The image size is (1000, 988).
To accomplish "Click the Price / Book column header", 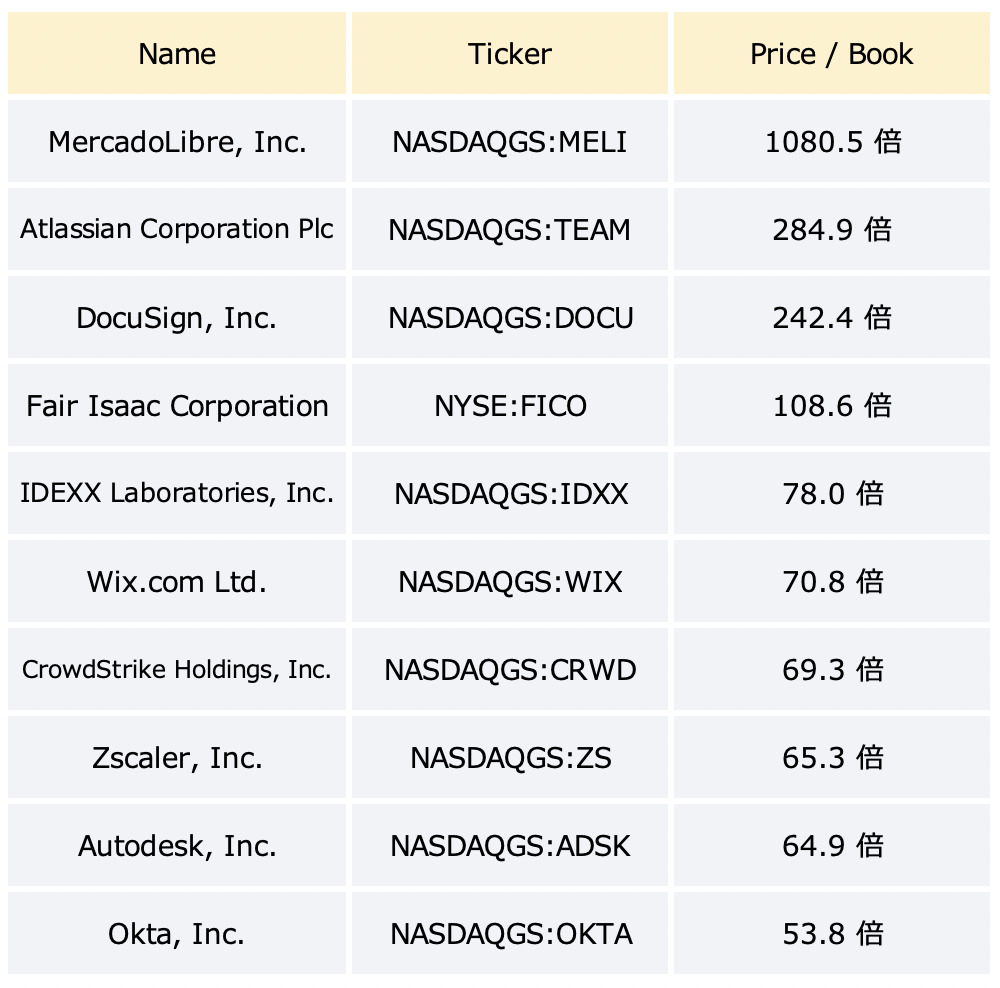I will (x=832, y=54).
